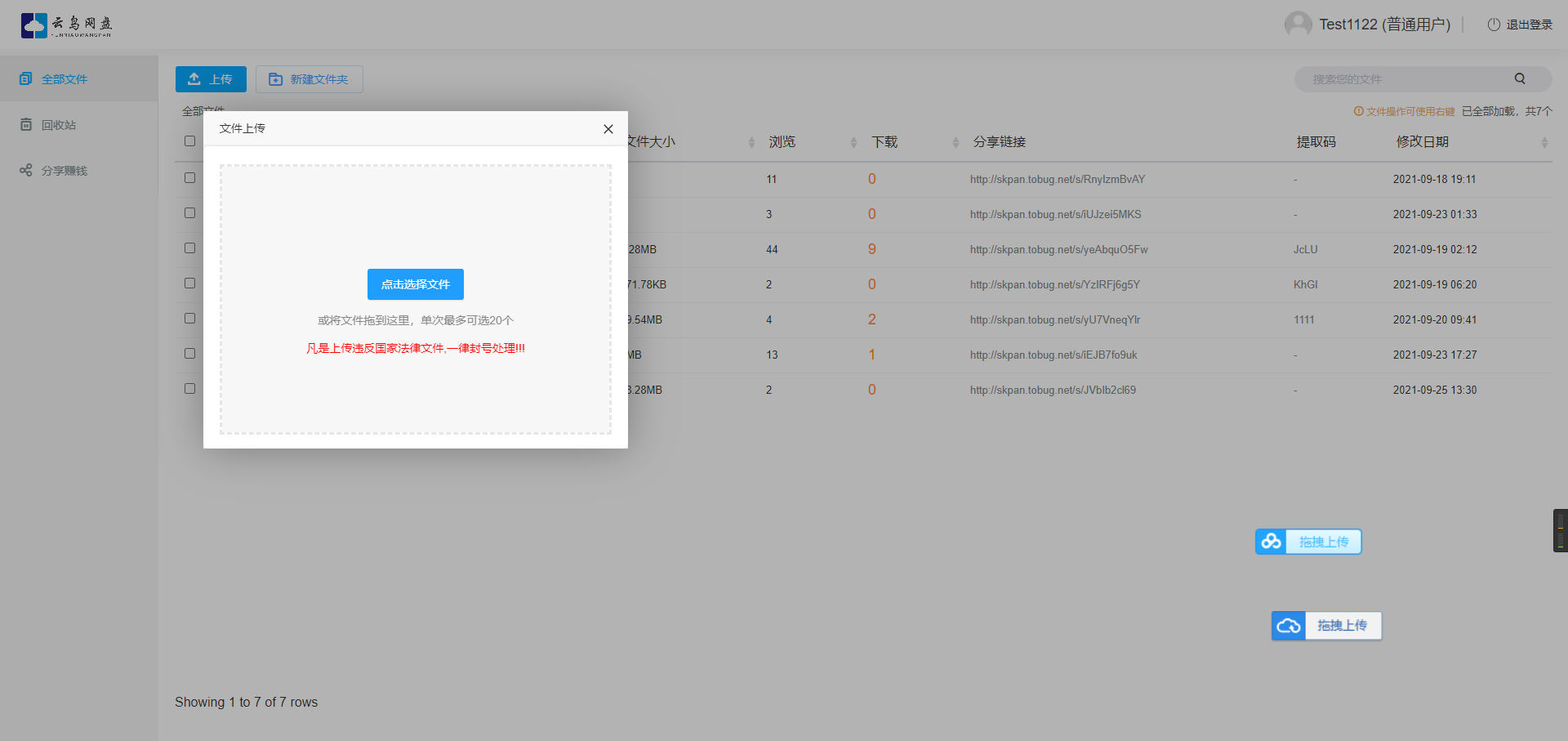
Task: Open the share link ending in RnylzmBvAY
Action: click(x=1057, y=179)
